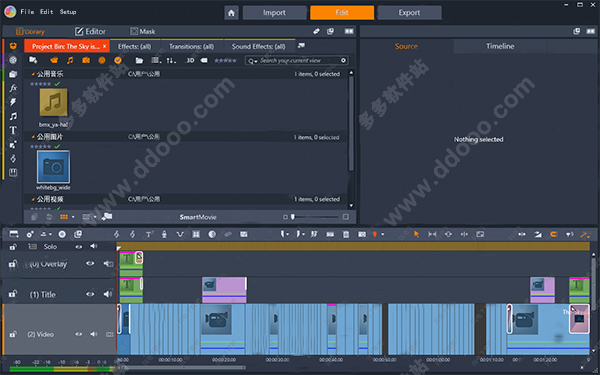Click the Split Screen half-circle icon

[x=212, y=234]
